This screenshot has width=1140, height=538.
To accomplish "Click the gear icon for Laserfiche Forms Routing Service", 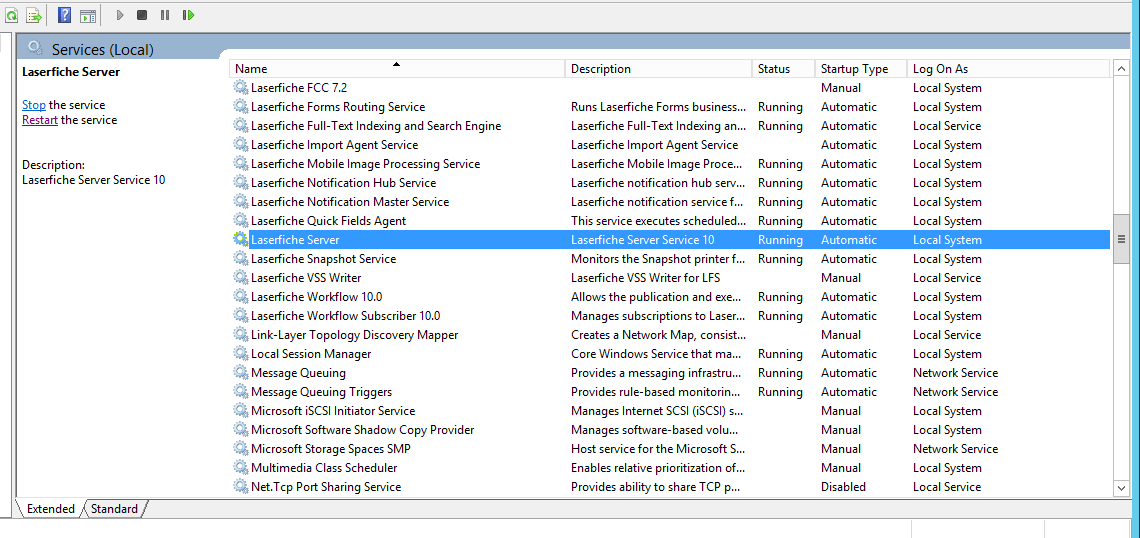I will [240, 107].
